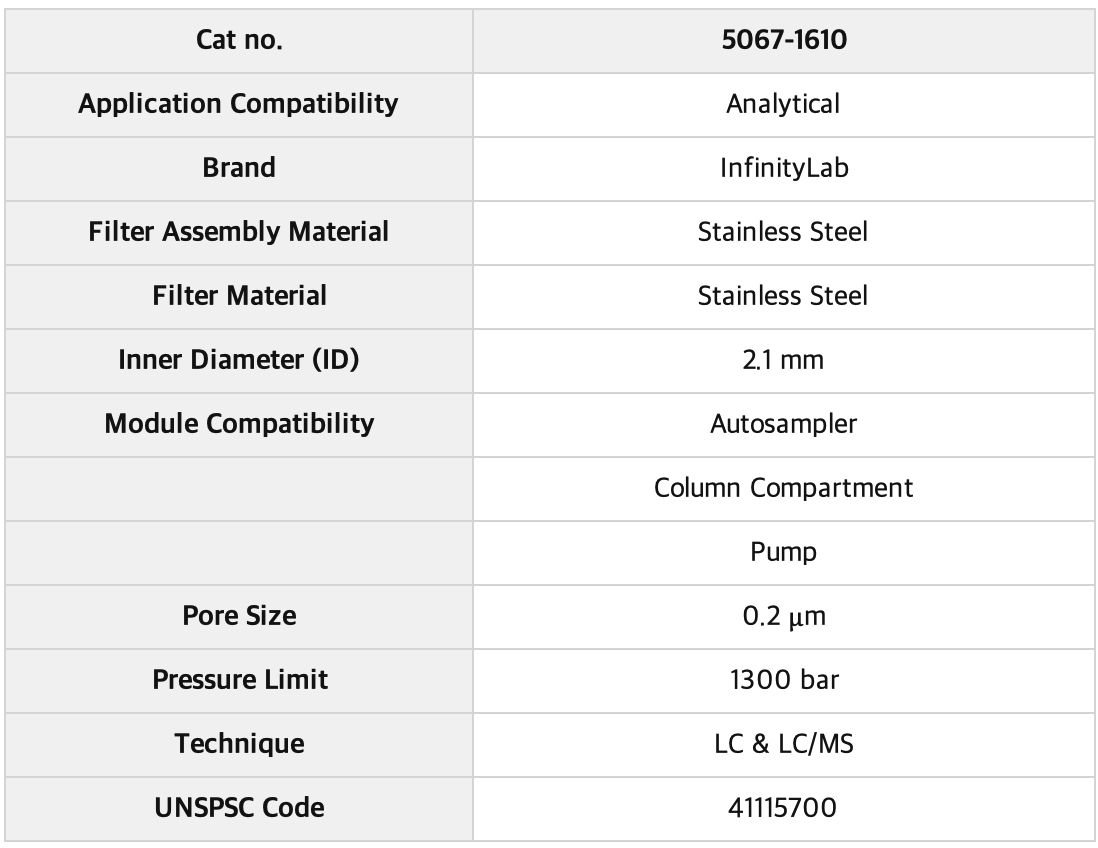Select the 1300 bar value

click(x=784, y=680)
